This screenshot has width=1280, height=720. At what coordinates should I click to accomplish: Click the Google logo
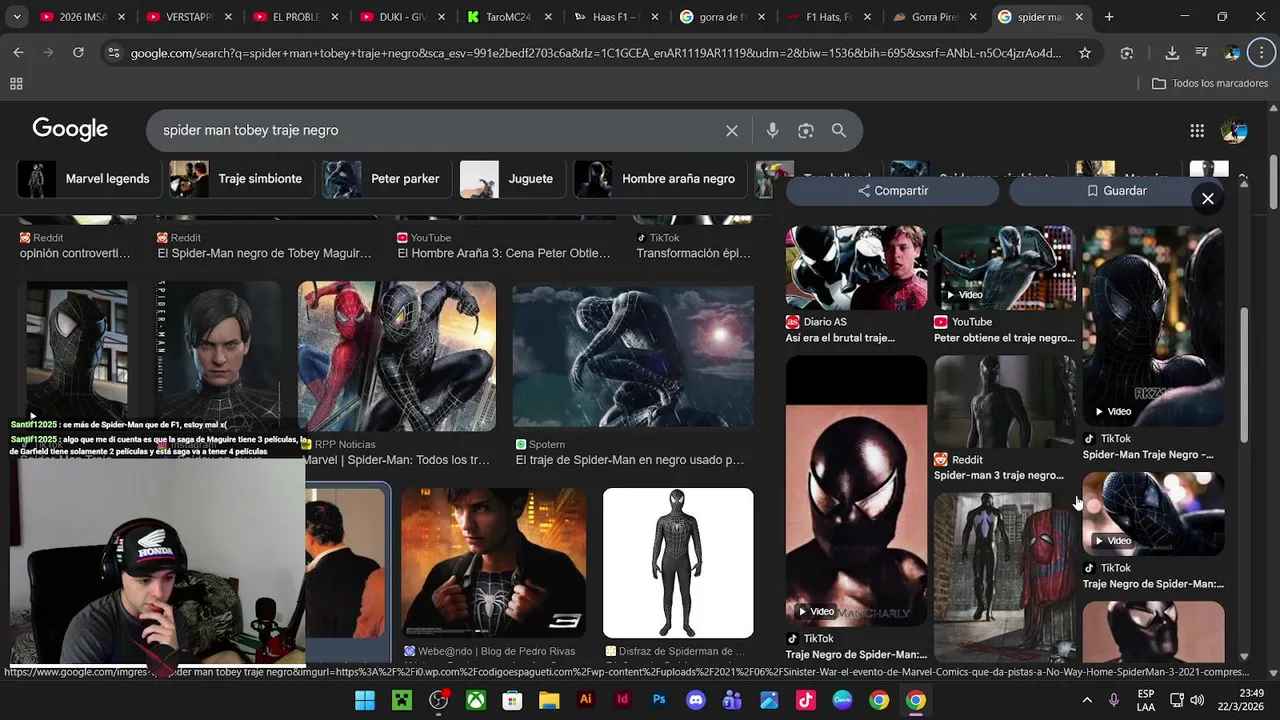click(70, 129)
